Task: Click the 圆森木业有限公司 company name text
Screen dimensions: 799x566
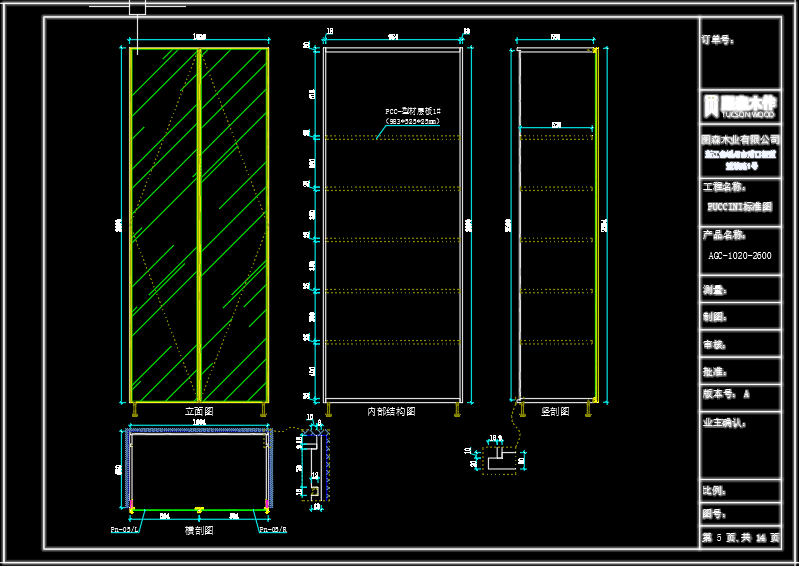Action: pyautogui.click(x=739, y=139)
